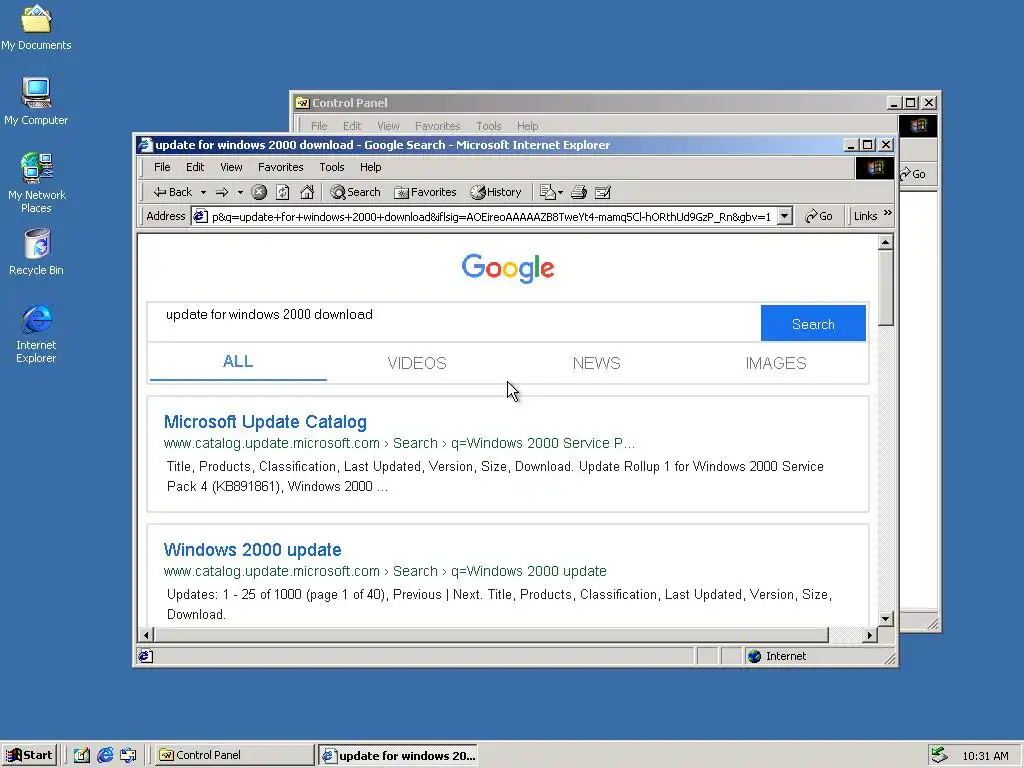Switch to Control Panel taskbar button
Viewport: 1024px width, 768px height.
point(234,755)
